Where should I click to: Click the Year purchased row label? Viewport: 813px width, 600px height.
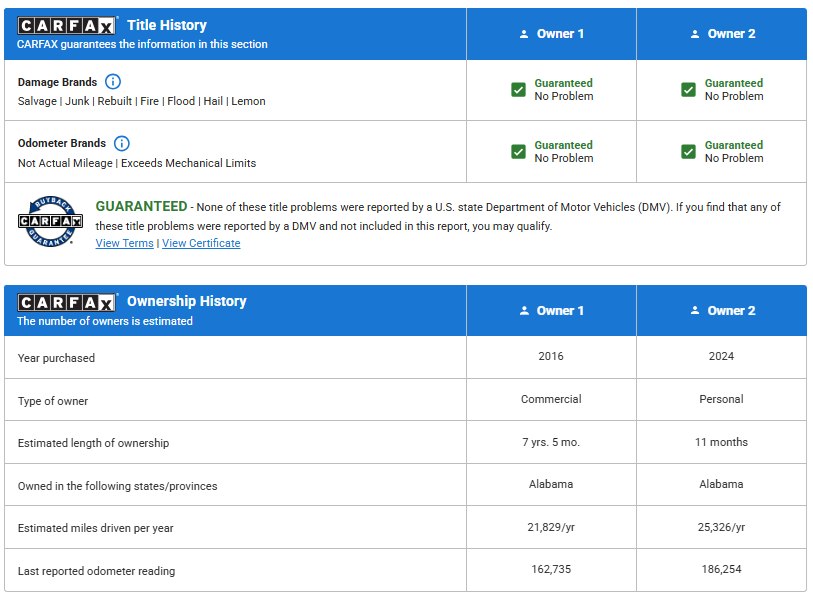tap(56, 358)
